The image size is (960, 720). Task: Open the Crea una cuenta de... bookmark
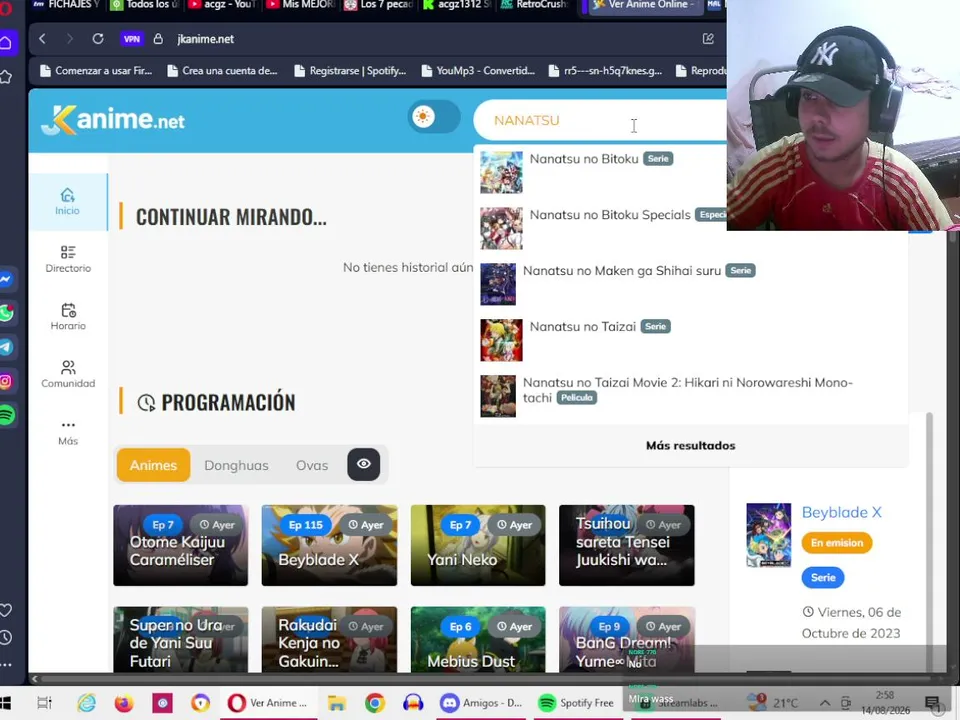pyautogui.click(x=223, y=71)
